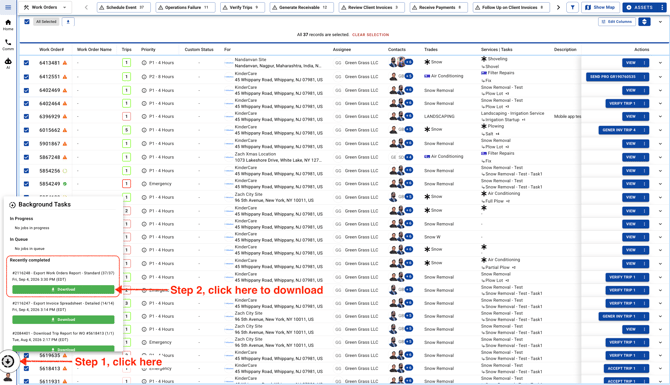670x385 pixels.
Task: Open kebab menu on 6413481 VIEW button
Action: pyautogui.click(x=644, y=63)
